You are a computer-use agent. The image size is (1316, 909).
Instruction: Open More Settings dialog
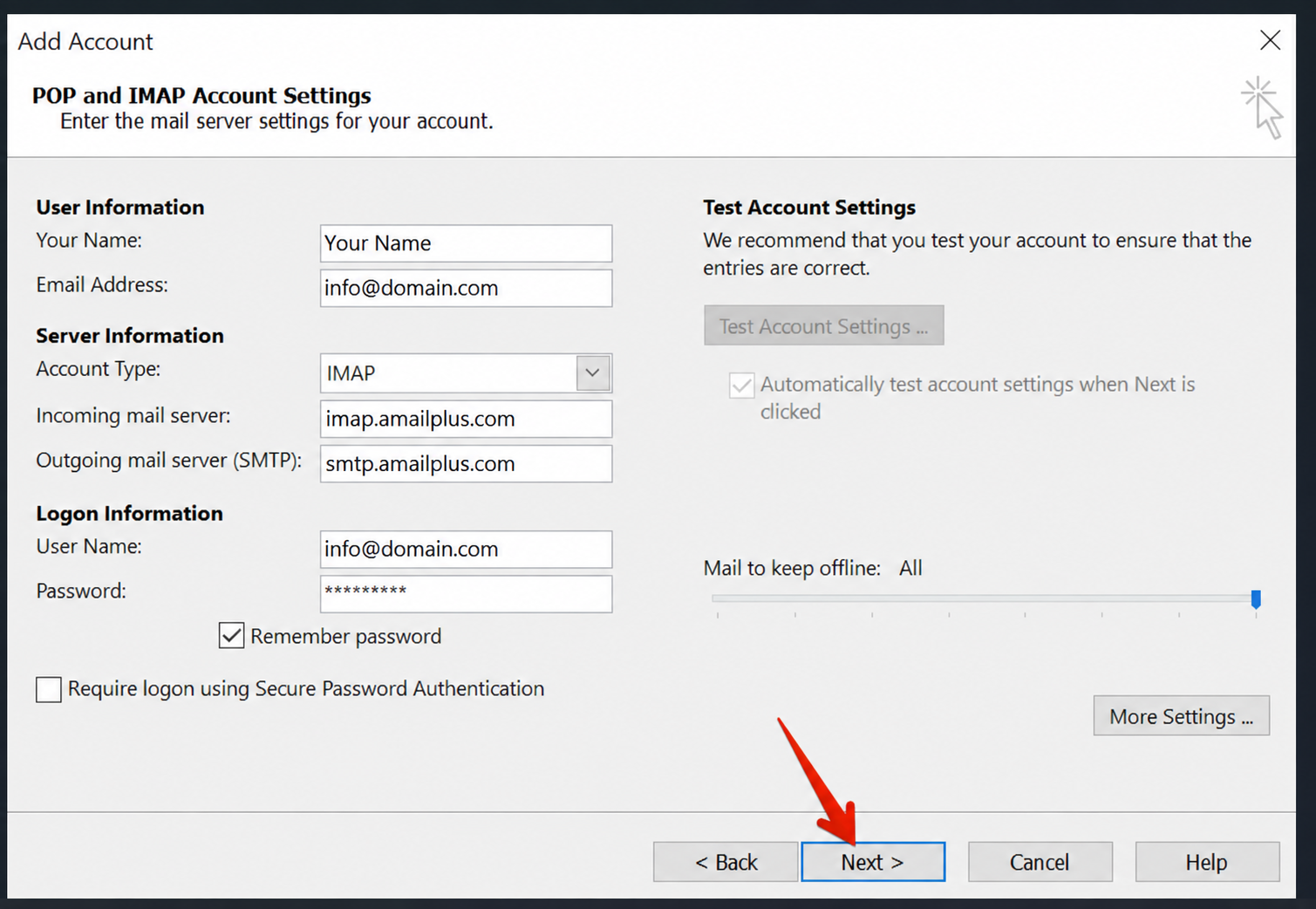[x=1181, y=716]
